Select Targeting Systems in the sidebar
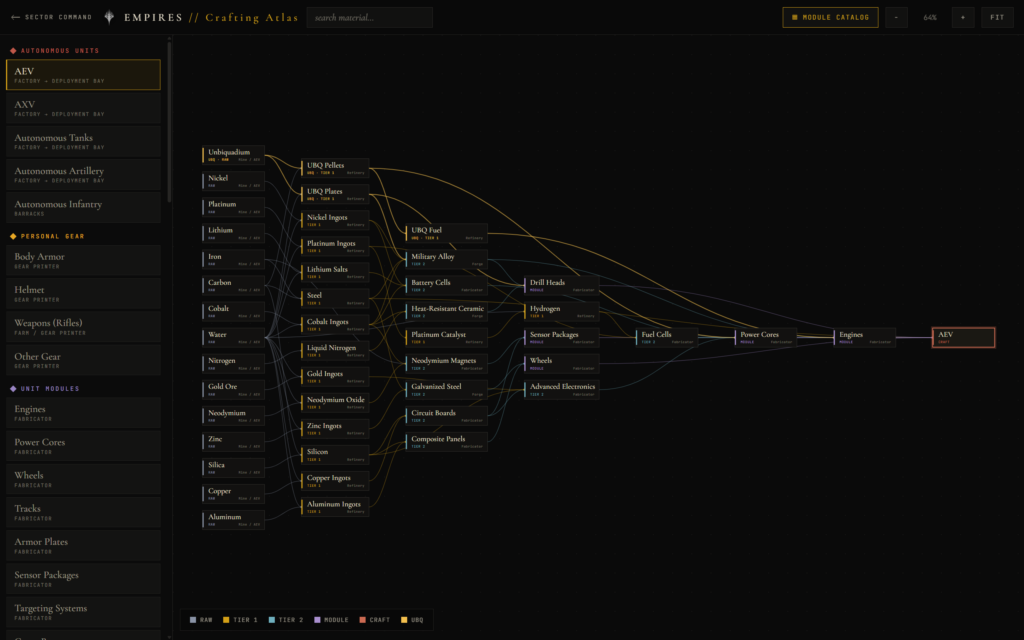This screenshot has height=640, width=1024. pyautogui.click(x=83, y=612)
